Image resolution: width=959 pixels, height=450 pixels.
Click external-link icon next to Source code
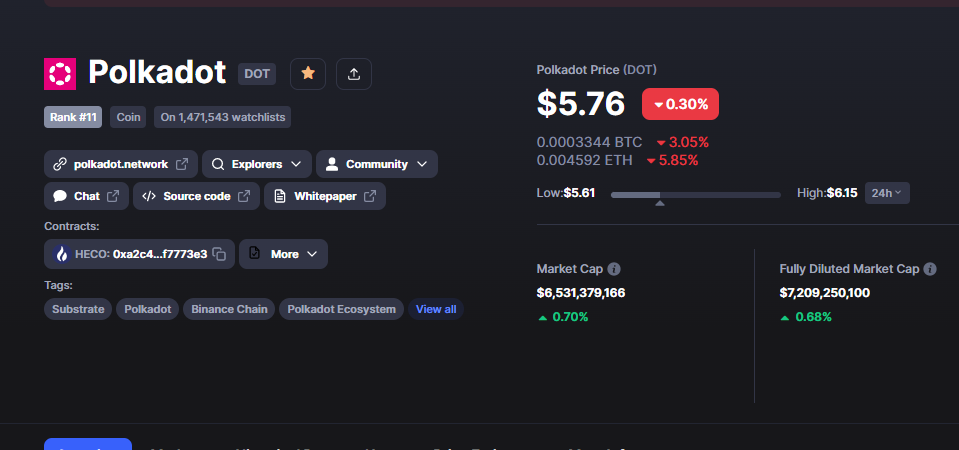(x=244, y=196)
